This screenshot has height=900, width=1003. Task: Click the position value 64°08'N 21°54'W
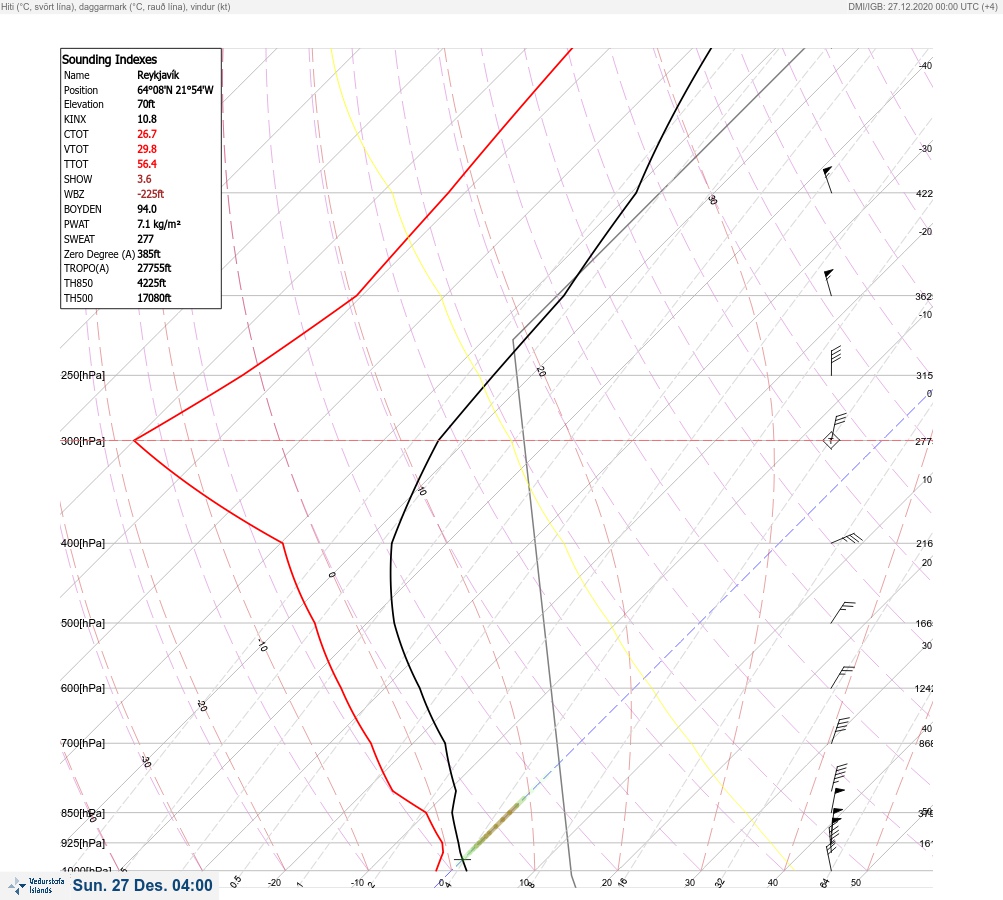tap(175, 90)
